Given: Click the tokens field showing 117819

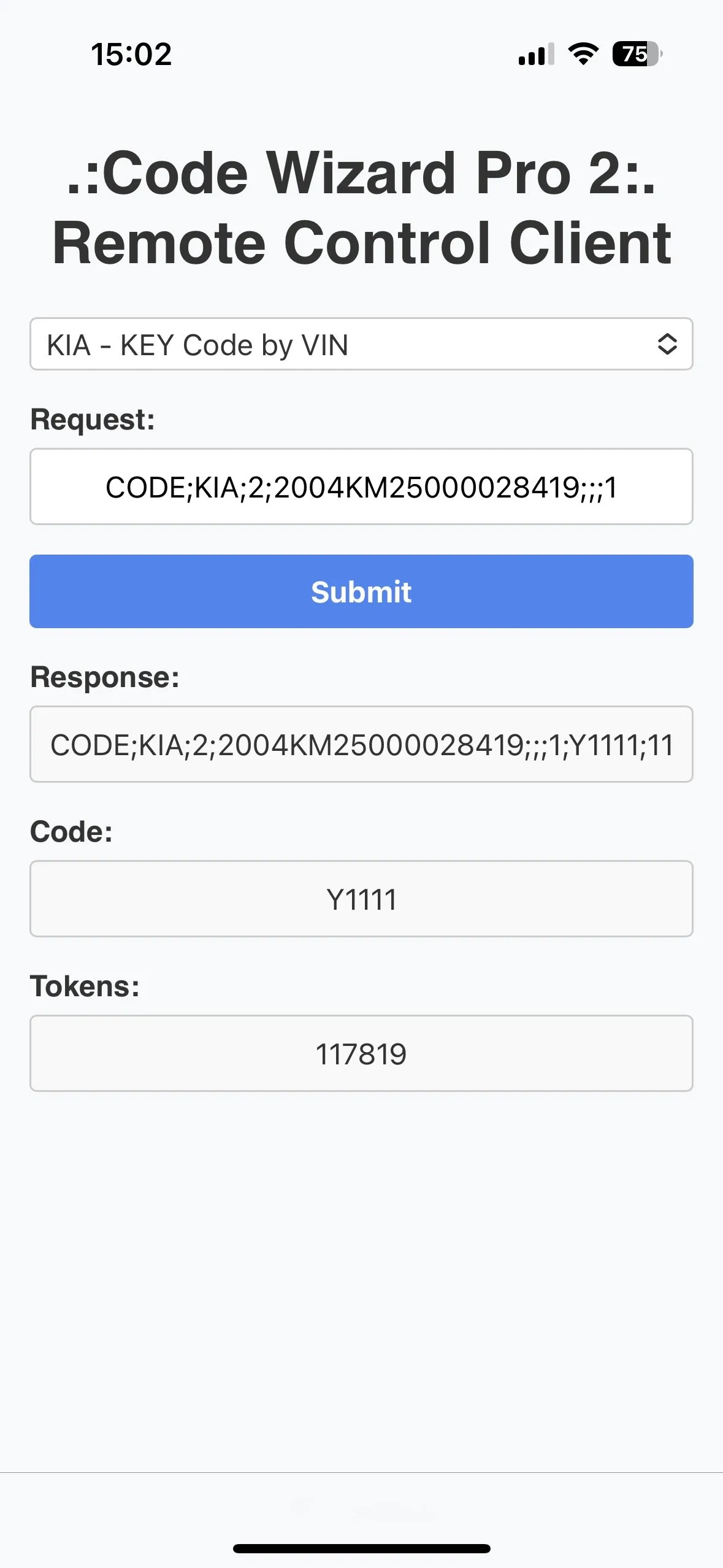Looking at the screenshot, I should (x=361, y=1053).
